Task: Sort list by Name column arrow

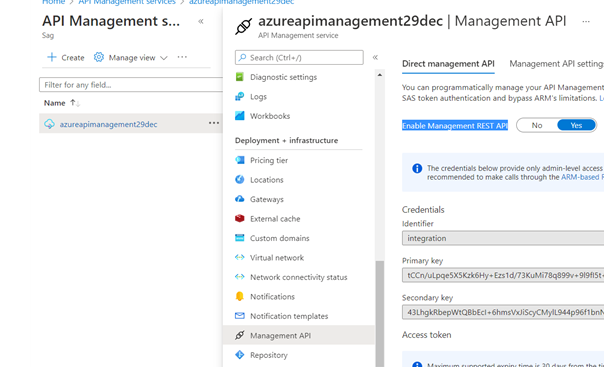Action: coord(75,103)
